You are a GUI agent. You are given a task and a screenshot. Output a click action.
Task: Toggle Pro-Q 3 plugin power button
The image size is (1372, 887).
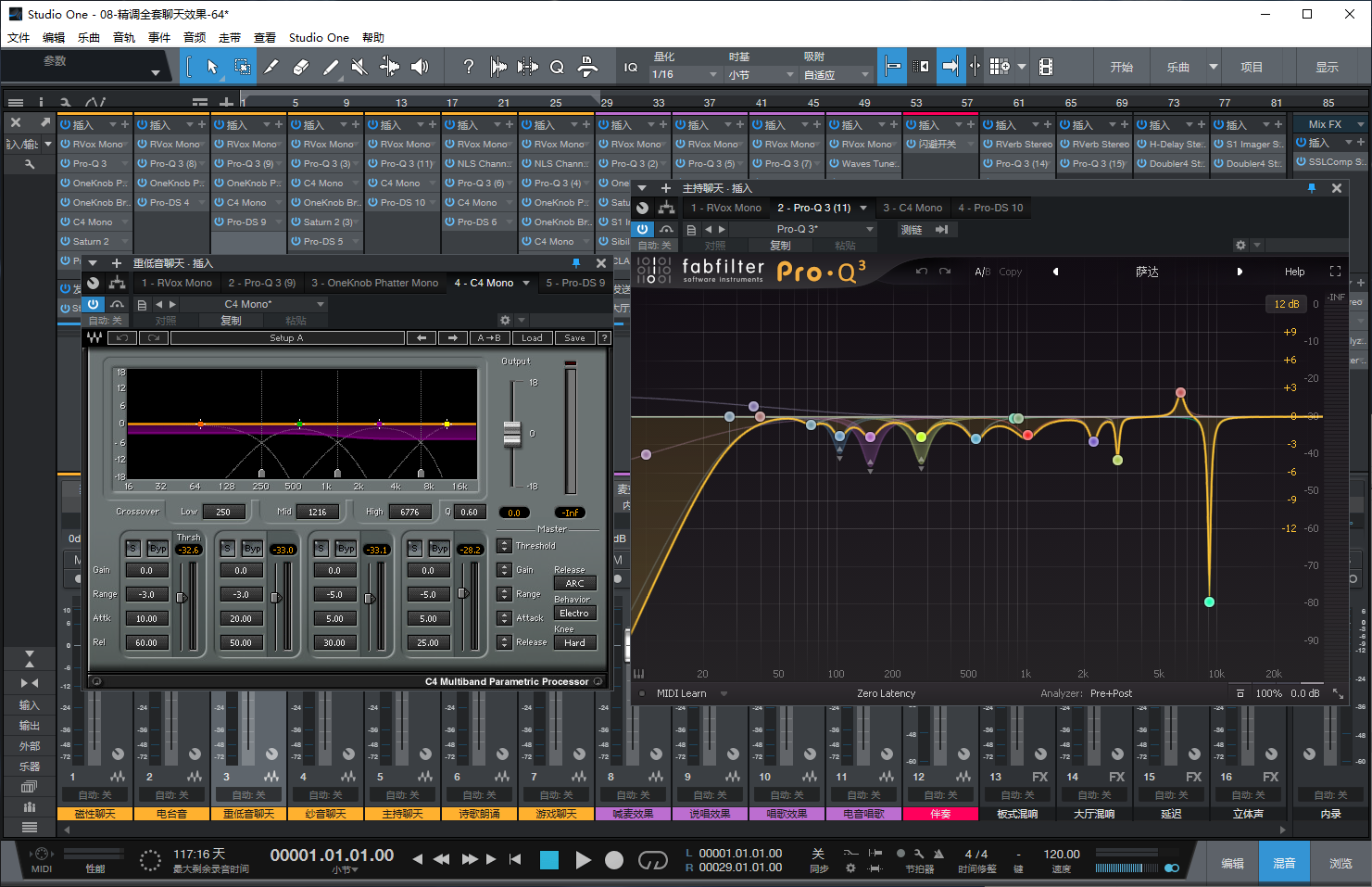643,229
